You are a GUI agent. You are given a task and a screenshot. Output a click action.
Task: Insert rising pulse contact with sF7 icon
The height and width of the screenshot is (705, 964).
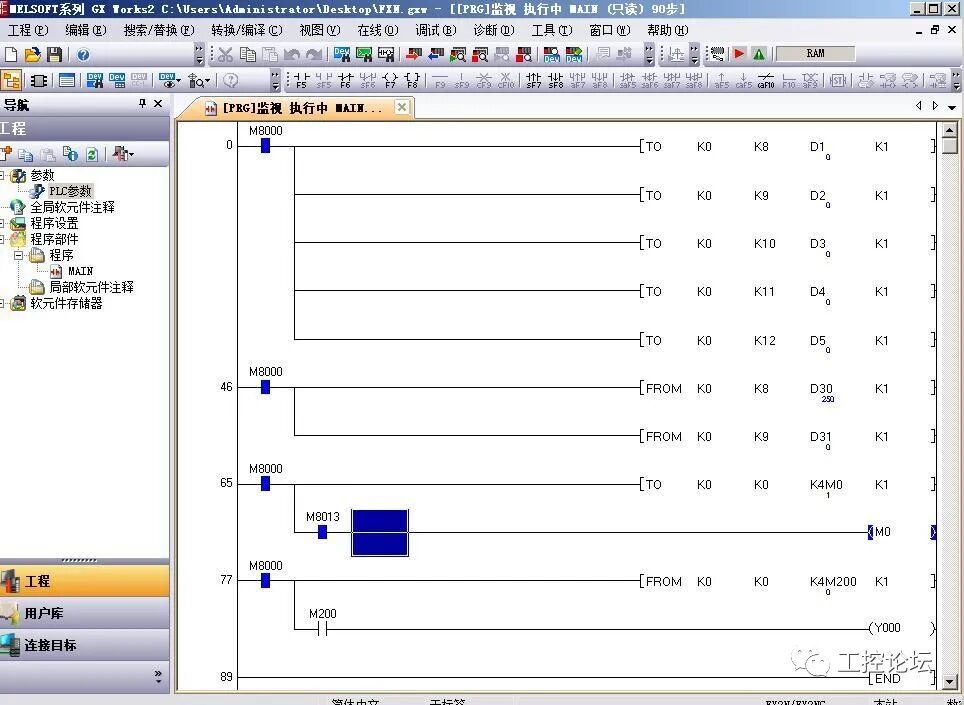pyautogui.click(x=534, y=81)
